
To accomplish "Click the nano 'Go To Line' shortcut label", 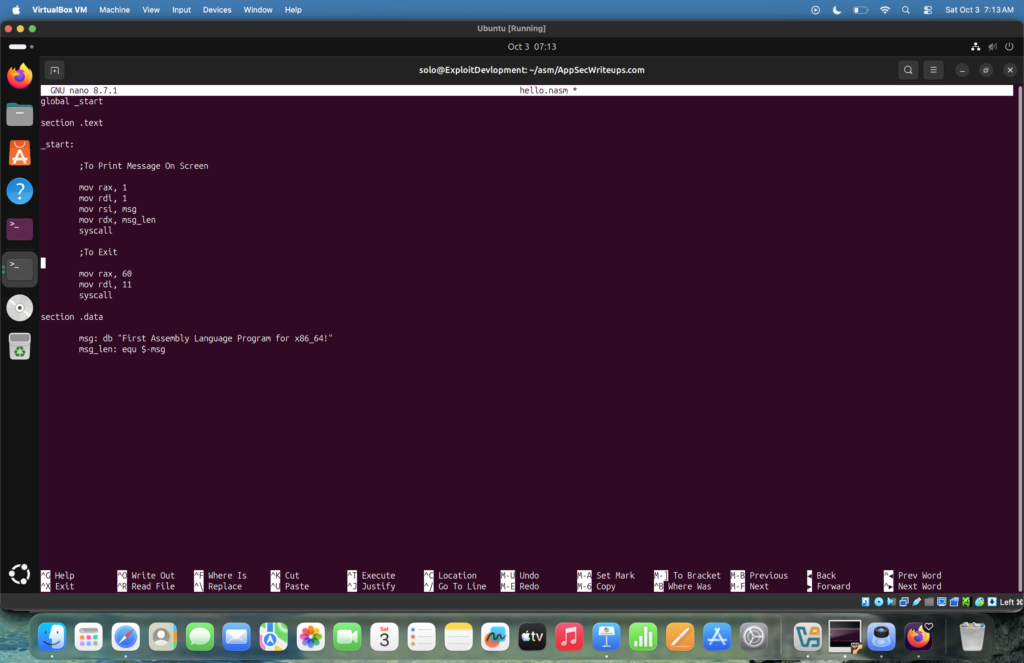I will pos(462,587).
